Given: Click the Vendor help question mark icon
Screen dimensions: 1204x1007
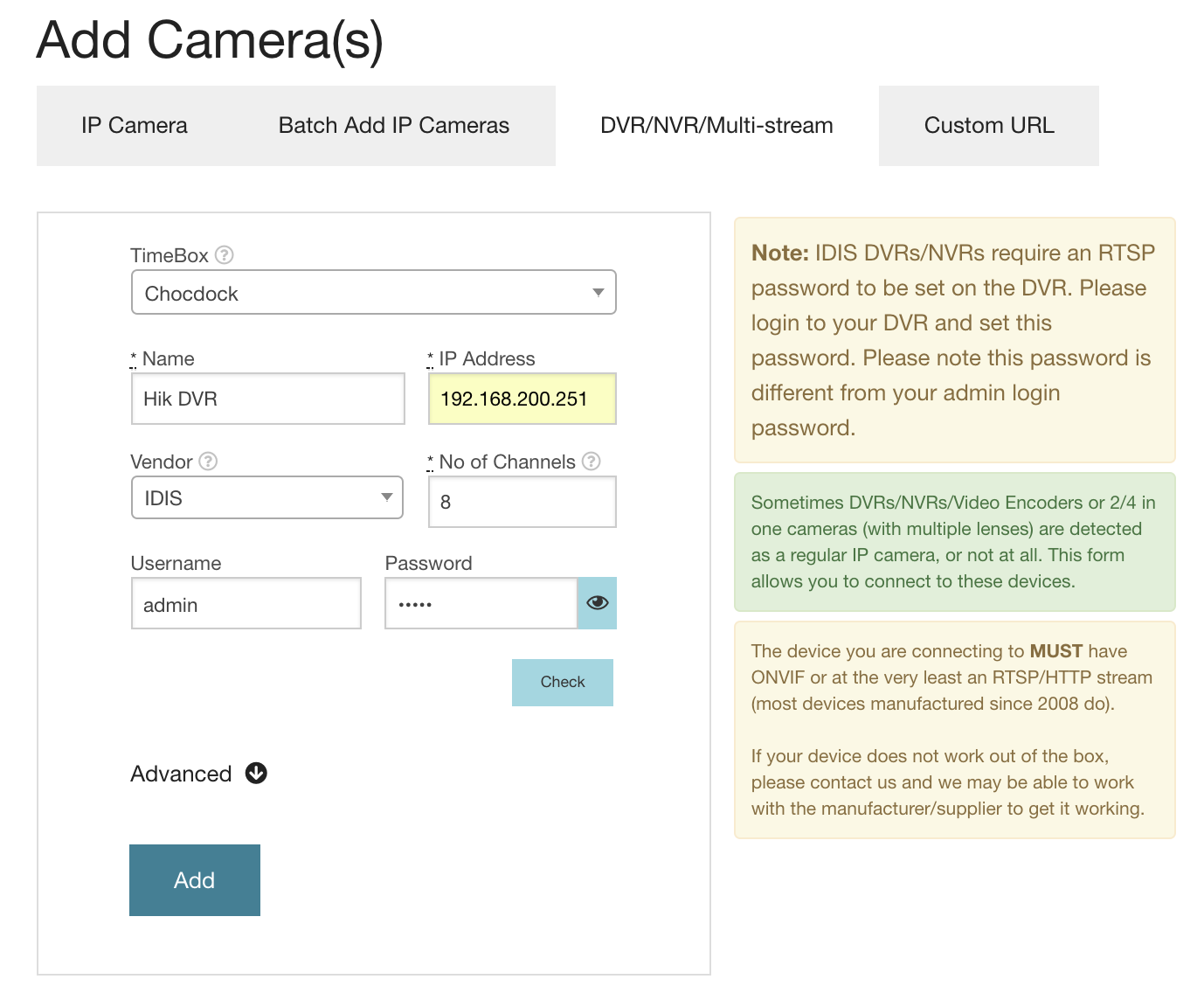Looking at the screenshot, I should coord(208,462).
